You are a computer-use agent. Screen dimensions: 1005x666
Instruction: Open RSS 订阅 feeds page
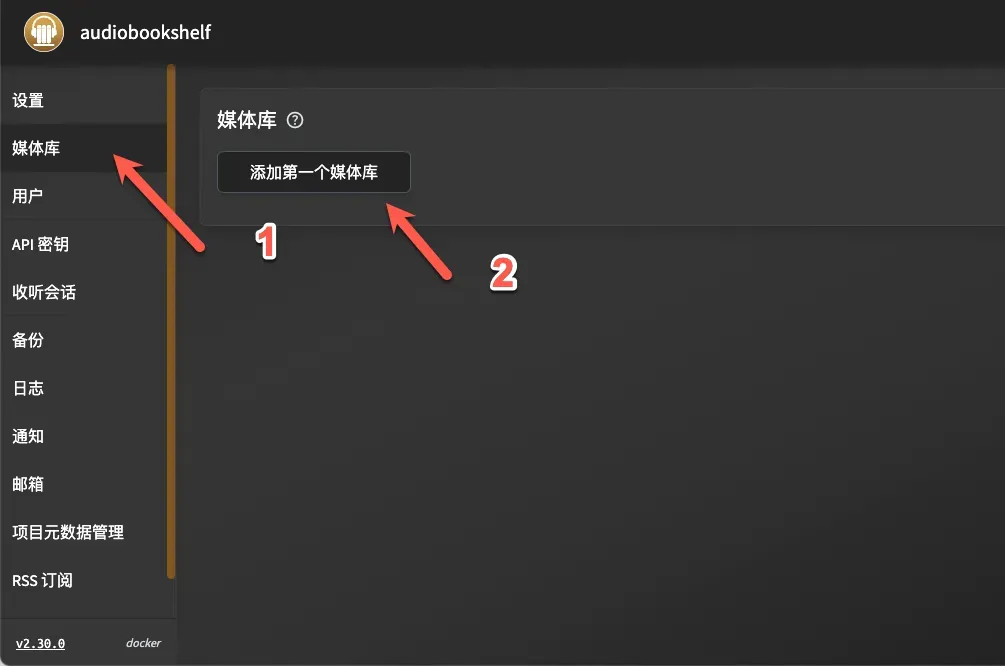click(x=83, y=581)
